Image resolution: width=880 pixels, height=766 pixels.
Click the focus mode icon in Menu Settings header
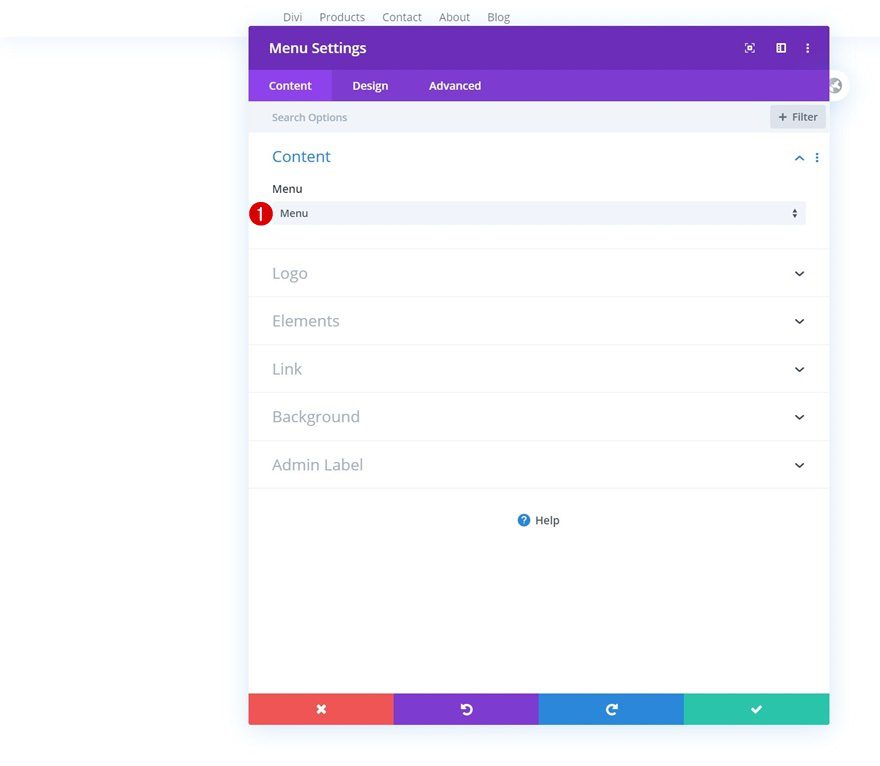(x=749, y=47)
